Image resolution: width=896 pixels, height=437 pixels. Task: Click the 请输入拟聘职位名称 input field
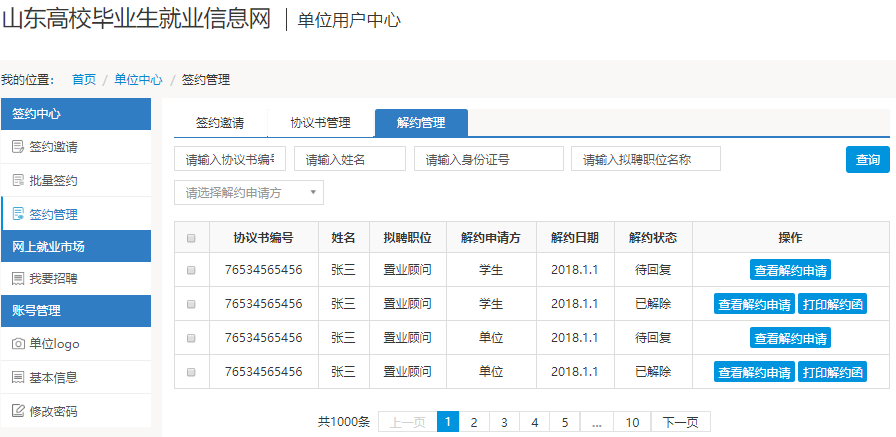coord(646,159)
